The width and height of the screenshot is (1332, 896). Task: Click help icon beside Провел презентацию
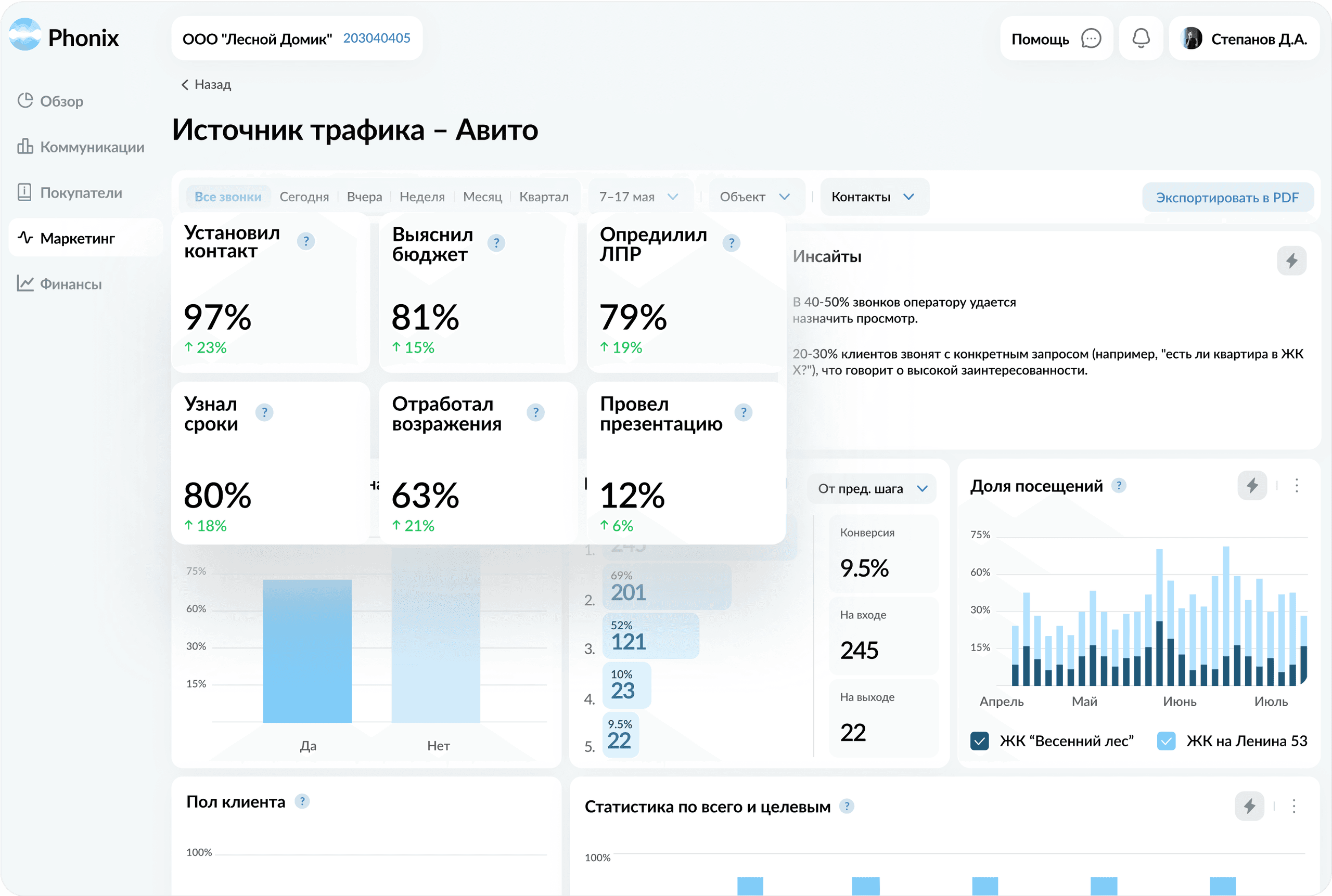click(x=743, y=412)
